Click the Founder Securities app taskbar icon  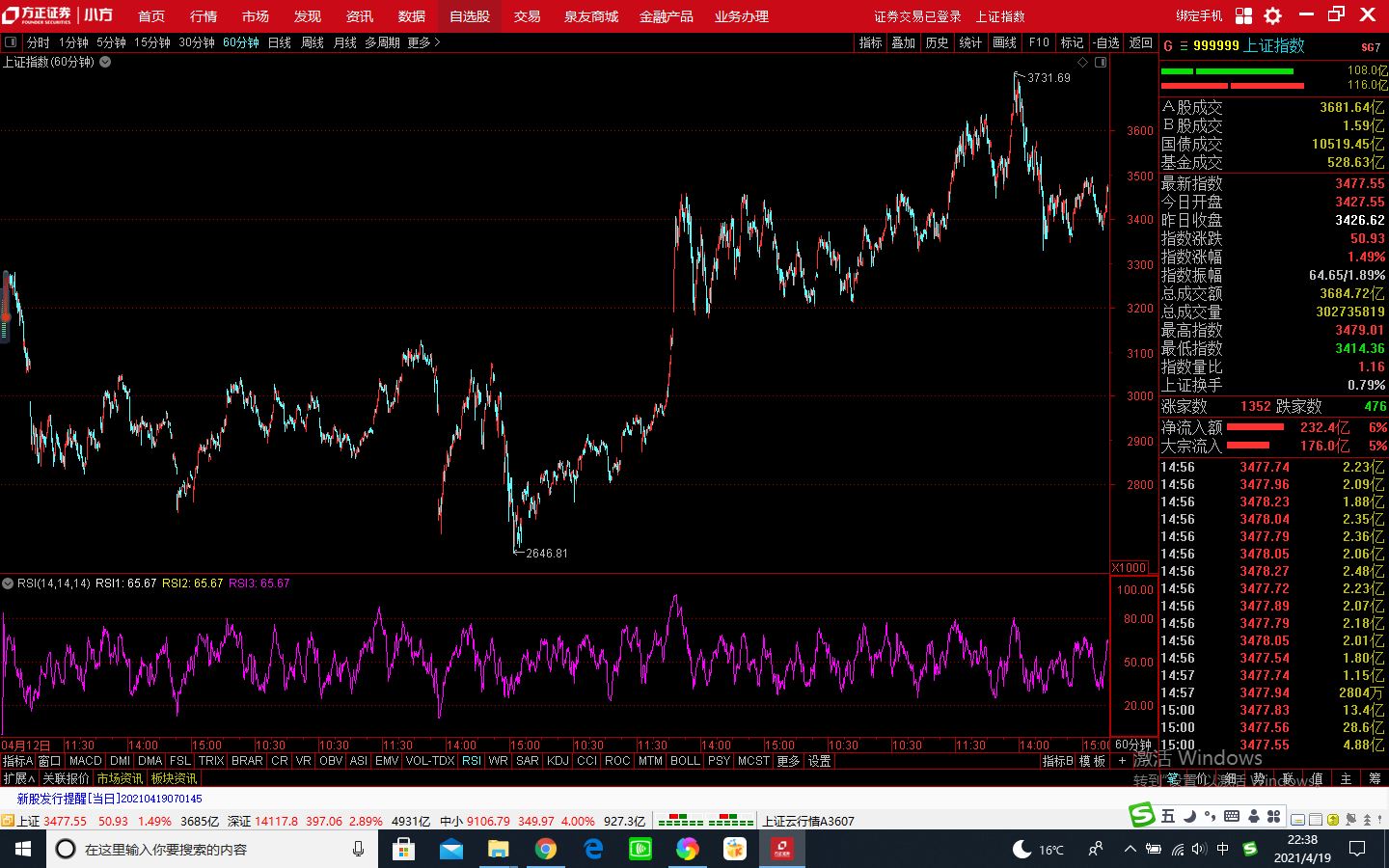click(x=781, y=849)
